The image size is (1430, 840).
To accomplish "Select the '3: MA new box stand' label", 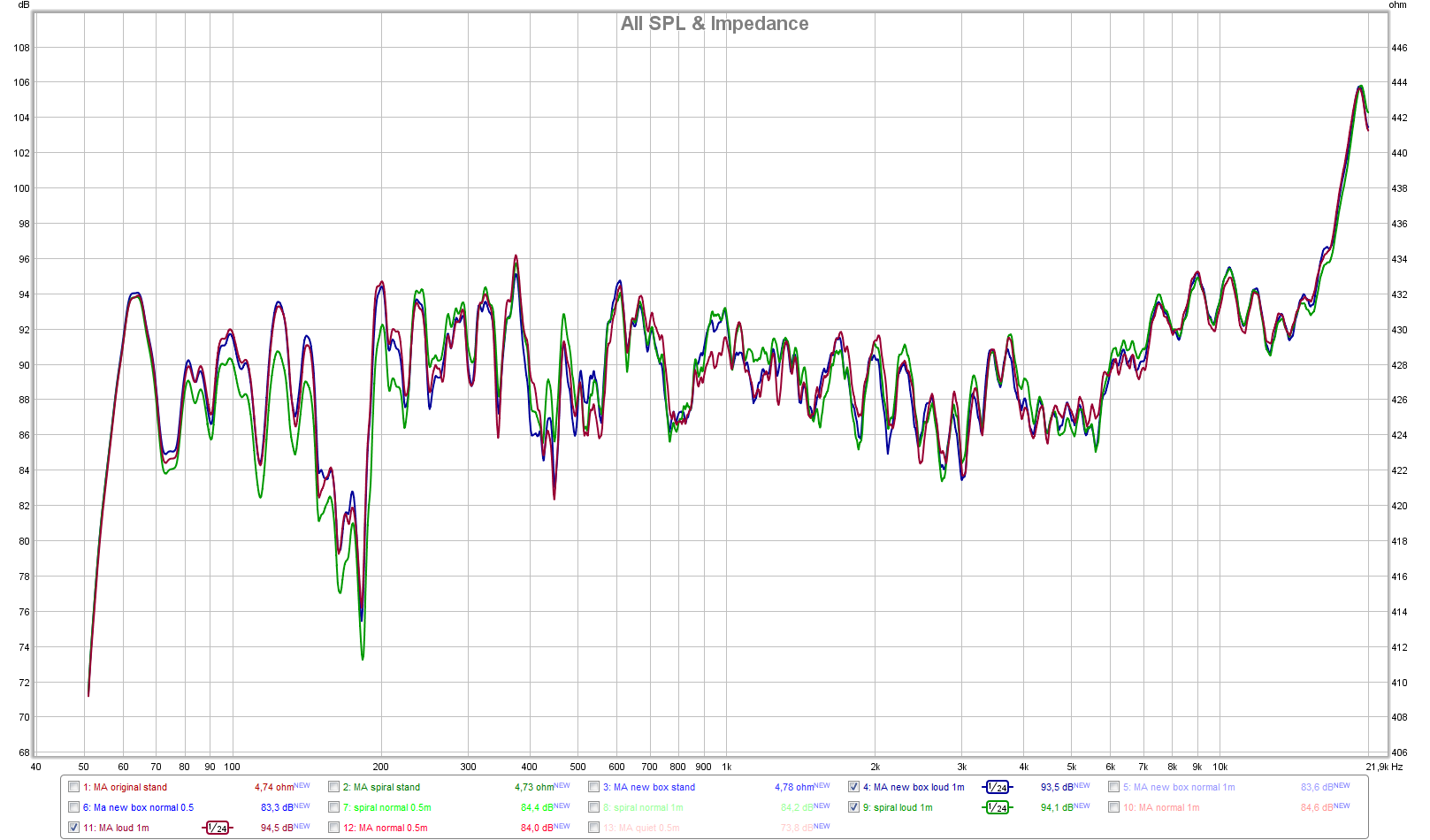I will [649, 787].
